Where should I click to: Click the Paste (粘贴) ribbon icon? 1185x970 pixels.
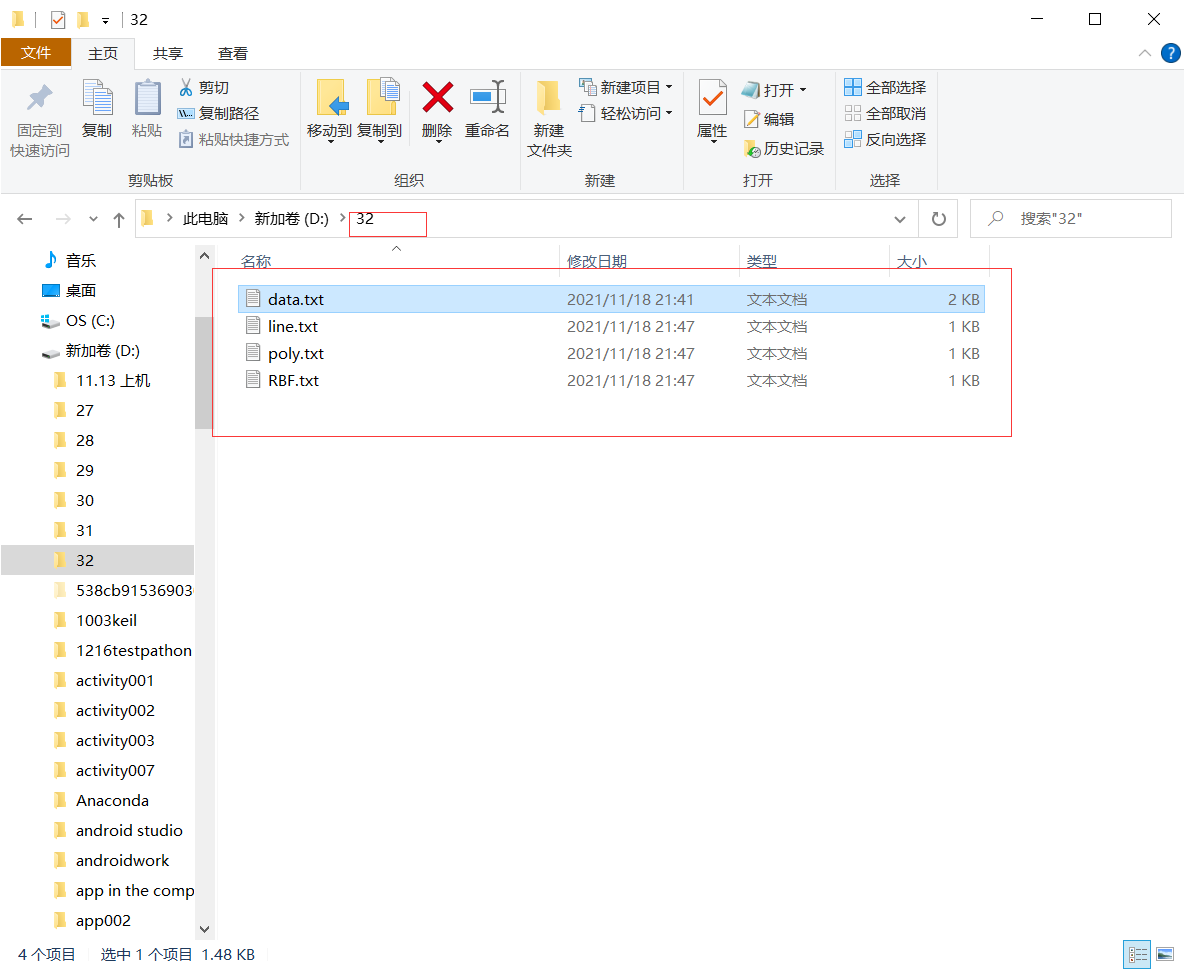pos(147,98)
